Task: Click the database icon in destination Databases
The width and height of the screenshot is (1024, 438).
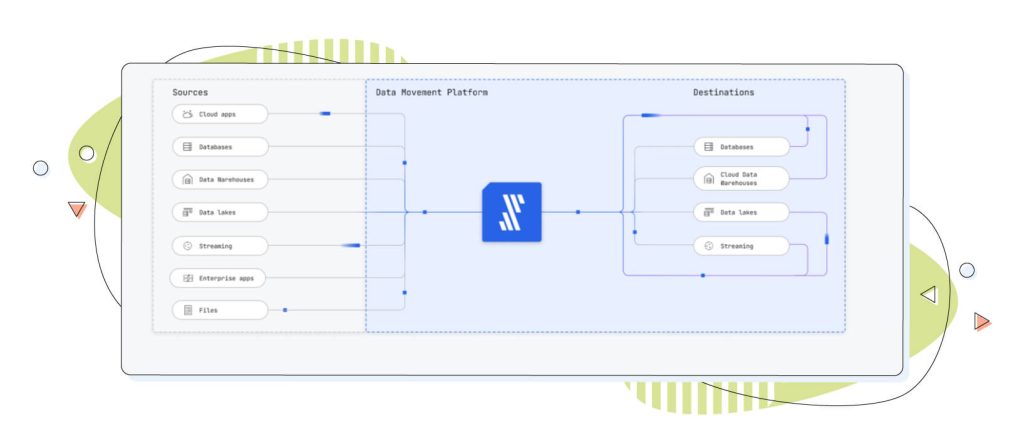Action: point(709,147)
